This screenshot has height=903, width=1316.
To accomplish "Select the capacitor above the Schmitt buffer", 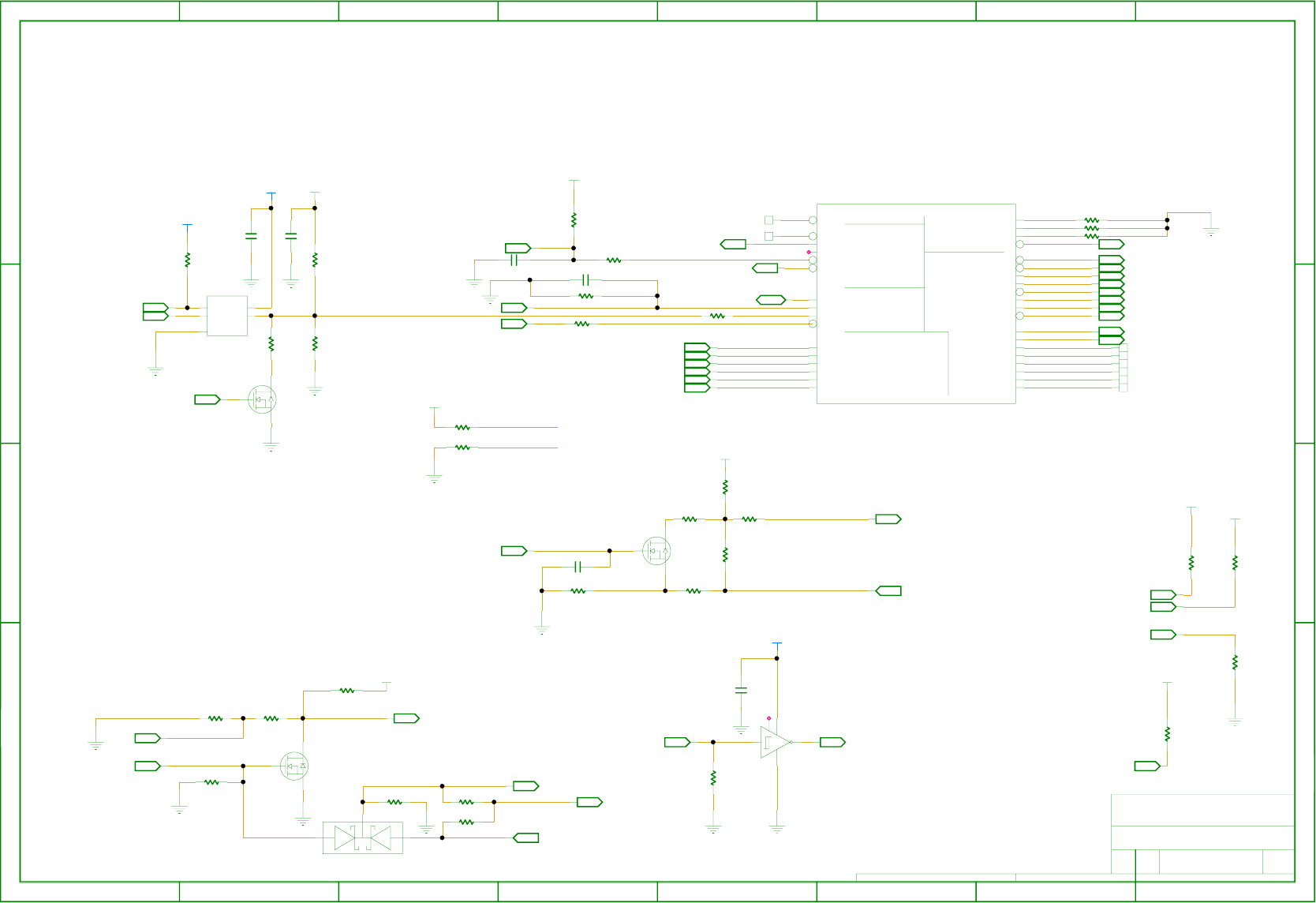I will coord(741,691).
